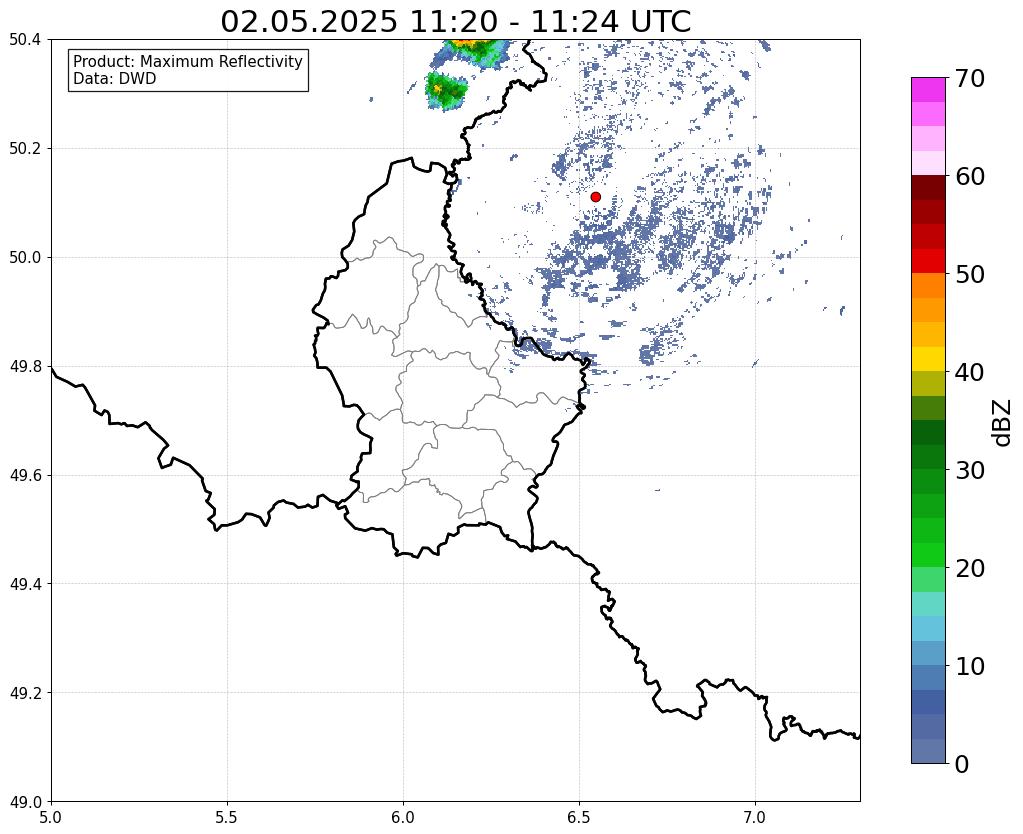This screenshot has height=834, width=1023.
Task: Click the 20 dBZ colorbar tick label
Action: pos(970,568)
